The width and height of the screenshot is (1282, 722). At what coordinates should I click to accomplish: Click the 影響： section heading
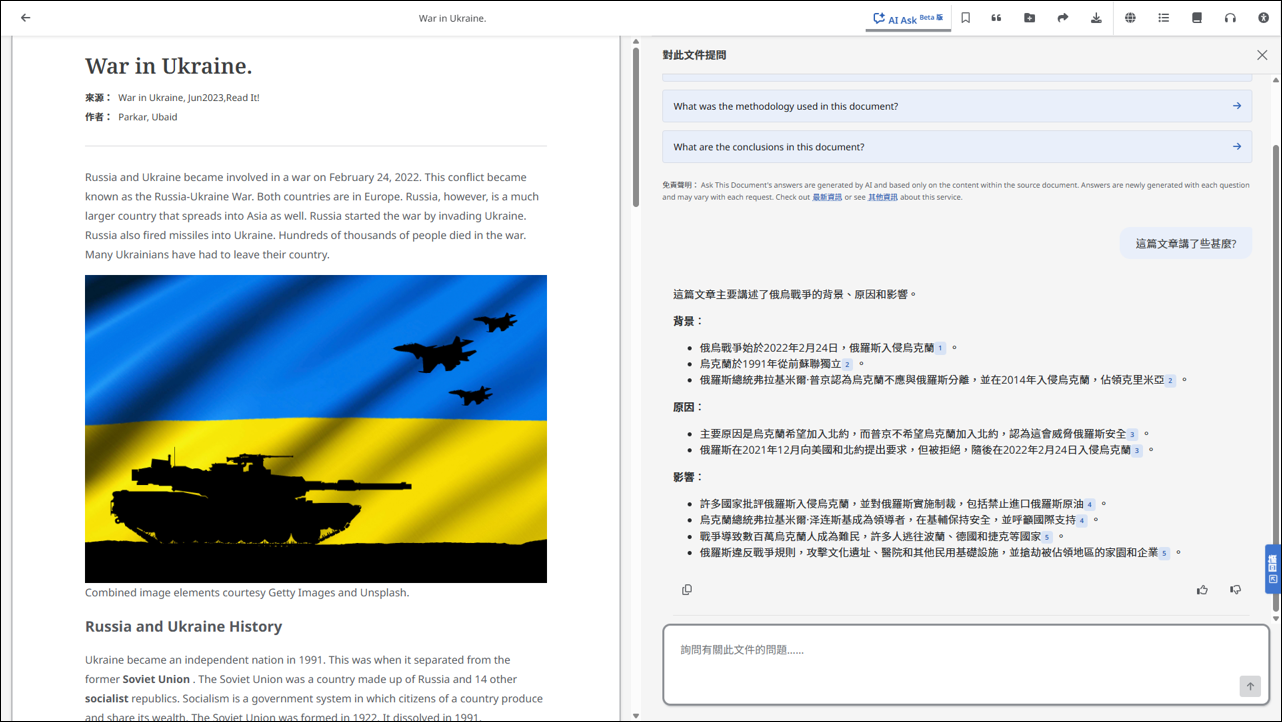click(688, 477)
